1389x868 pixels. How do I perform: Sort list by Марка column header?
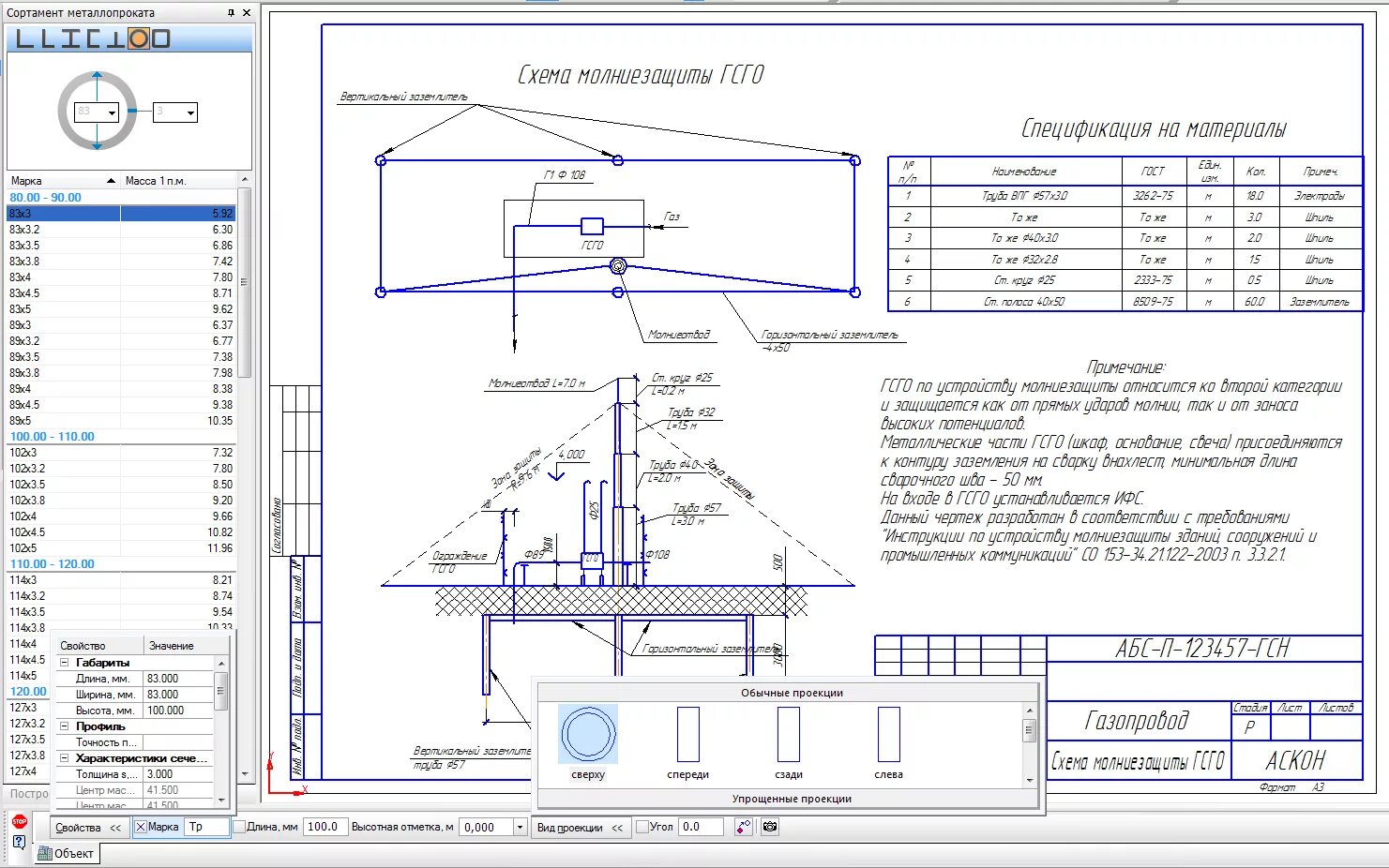click(x=63, y=180)
